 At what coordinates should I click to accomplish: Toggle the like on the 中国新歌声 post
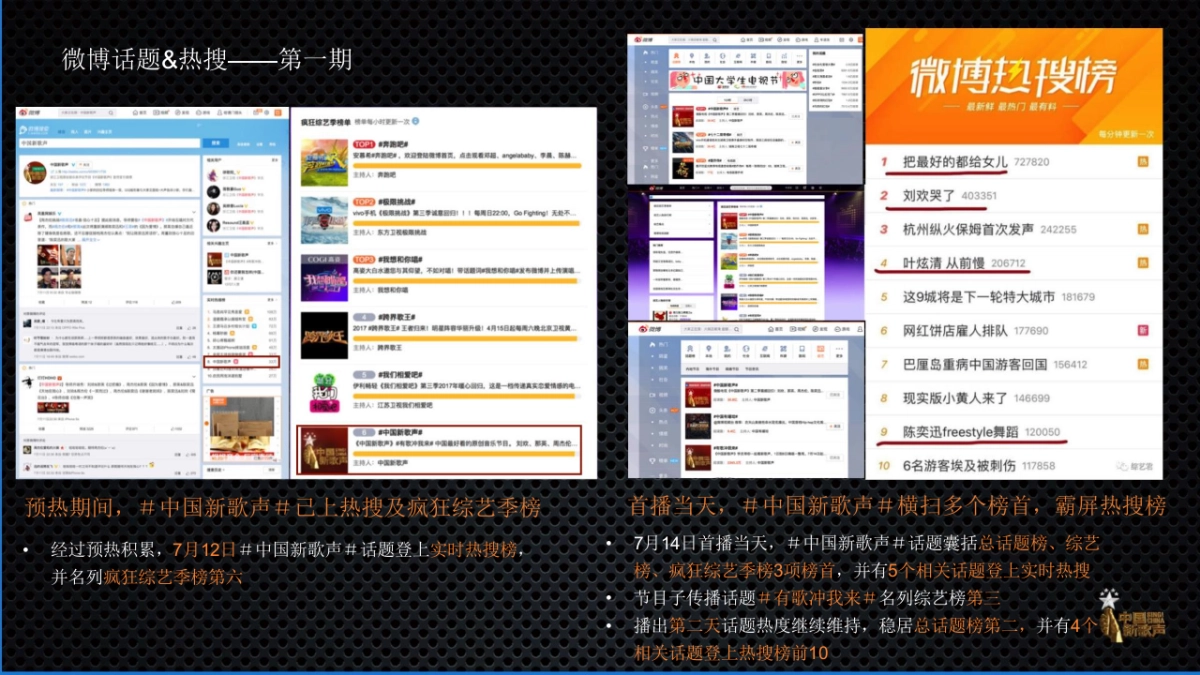[176, 302]
